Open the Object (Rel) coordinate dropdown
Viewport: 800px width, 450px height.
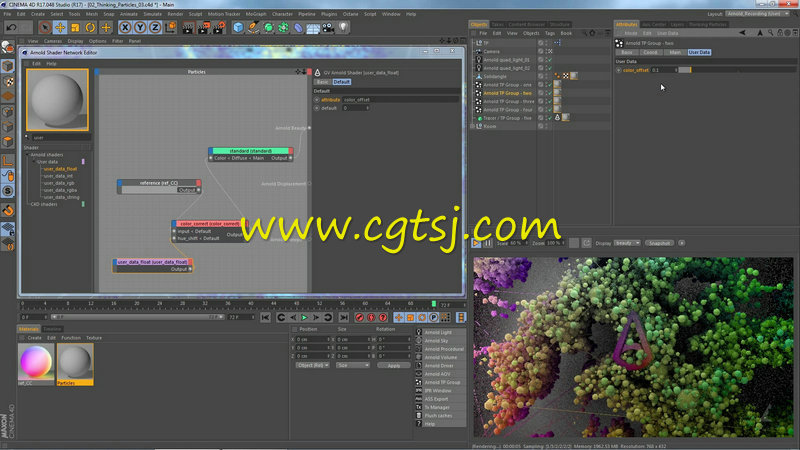coord(312,365)
